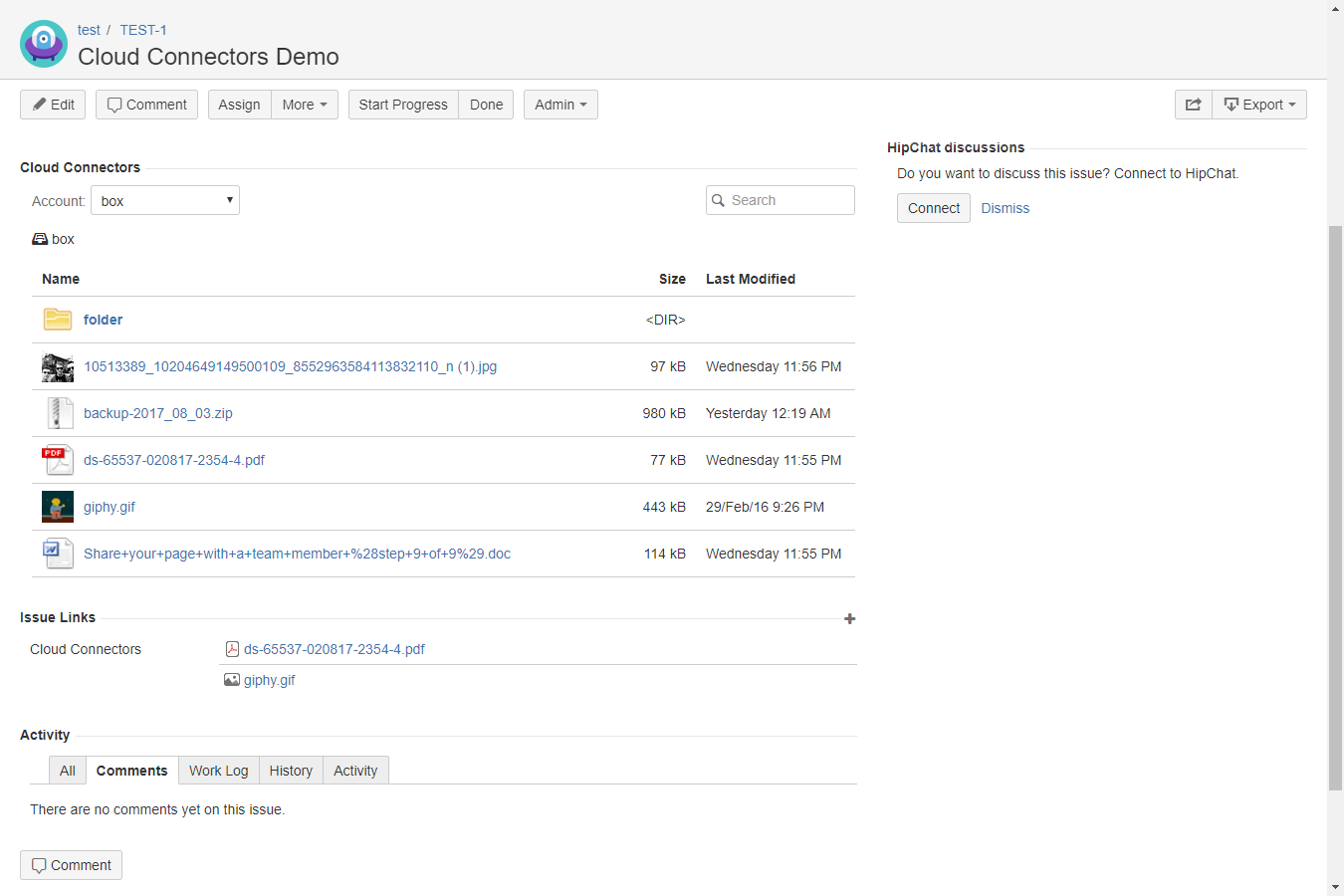The height and width of the screenshot is (896, 1344).
Task: Open ds-65537 pdf in file list
Action: click(x=174, y=460)
